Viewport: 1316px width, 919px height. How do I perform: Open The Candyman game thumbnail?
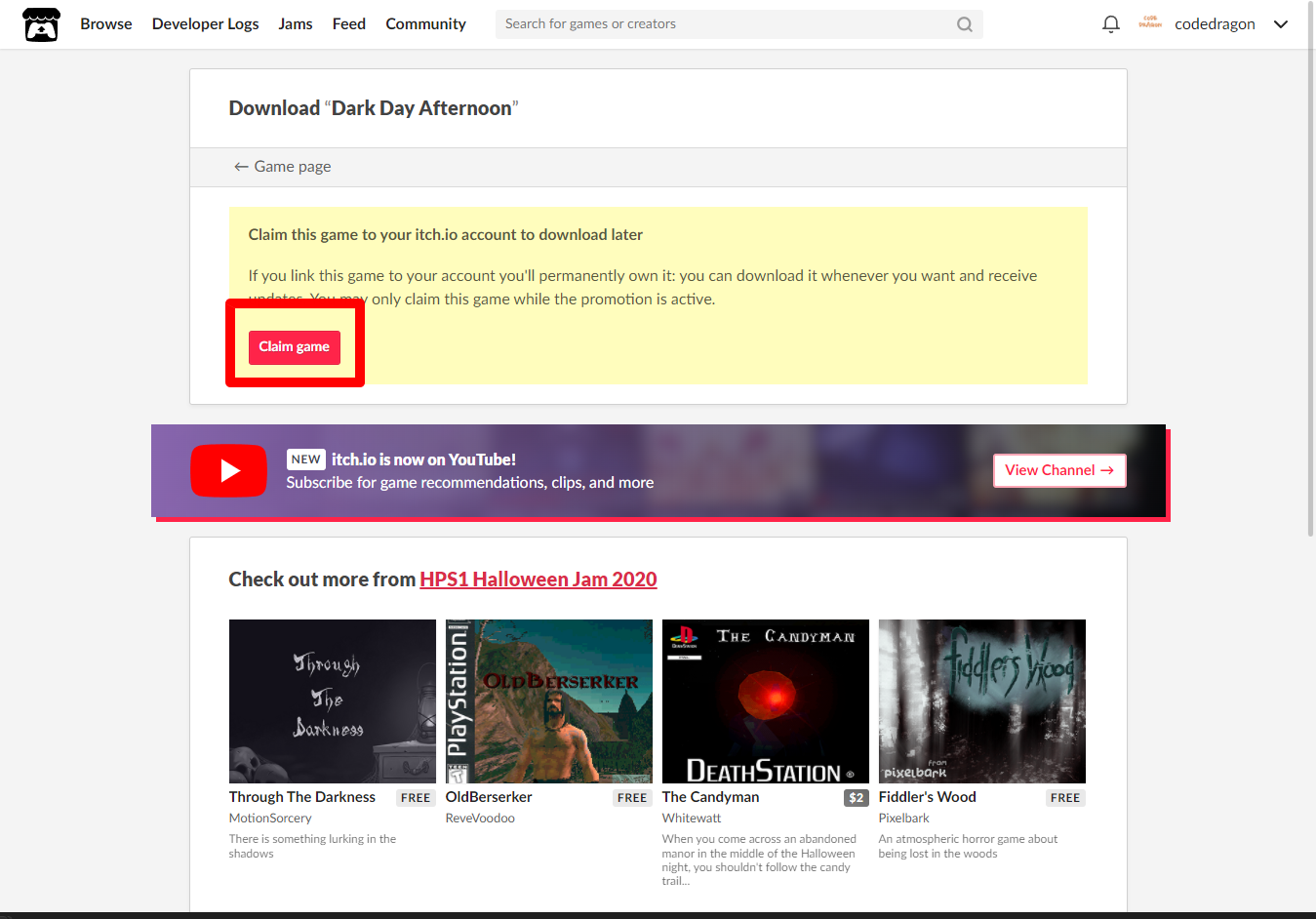click(x=765, y=701)
